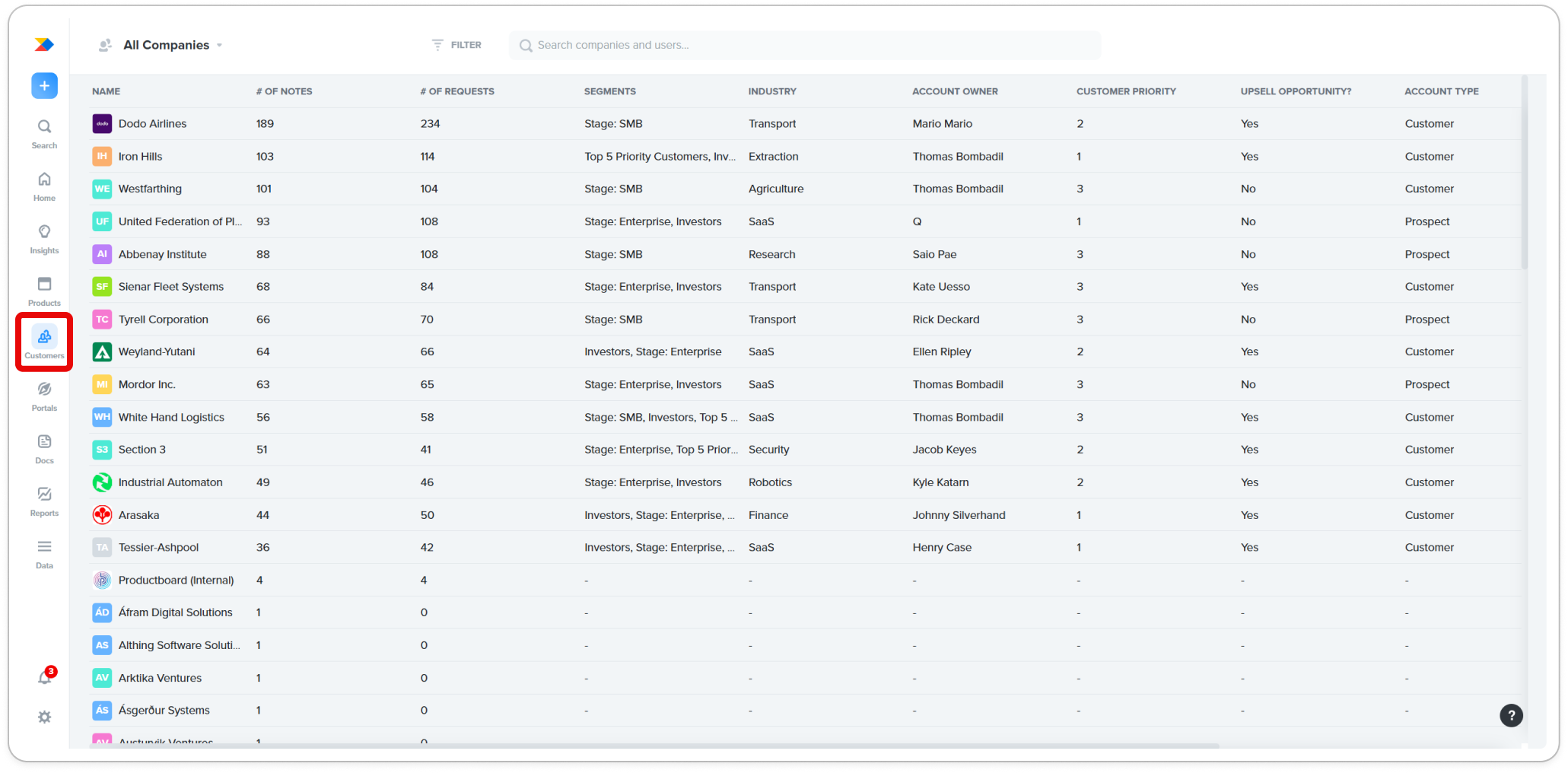Click the Weyland-Yutani logo icon
The width and height of the screenshot is (1568, 773).
pos(102,352)
